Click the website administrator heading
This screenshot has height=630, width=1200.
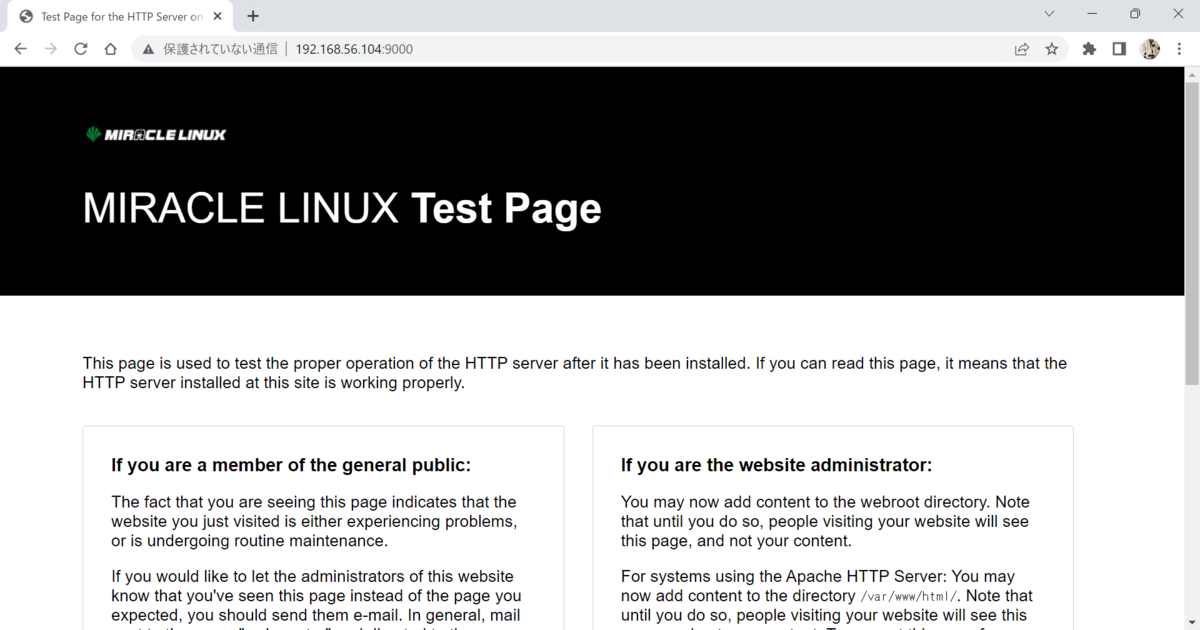click(776, 465)
